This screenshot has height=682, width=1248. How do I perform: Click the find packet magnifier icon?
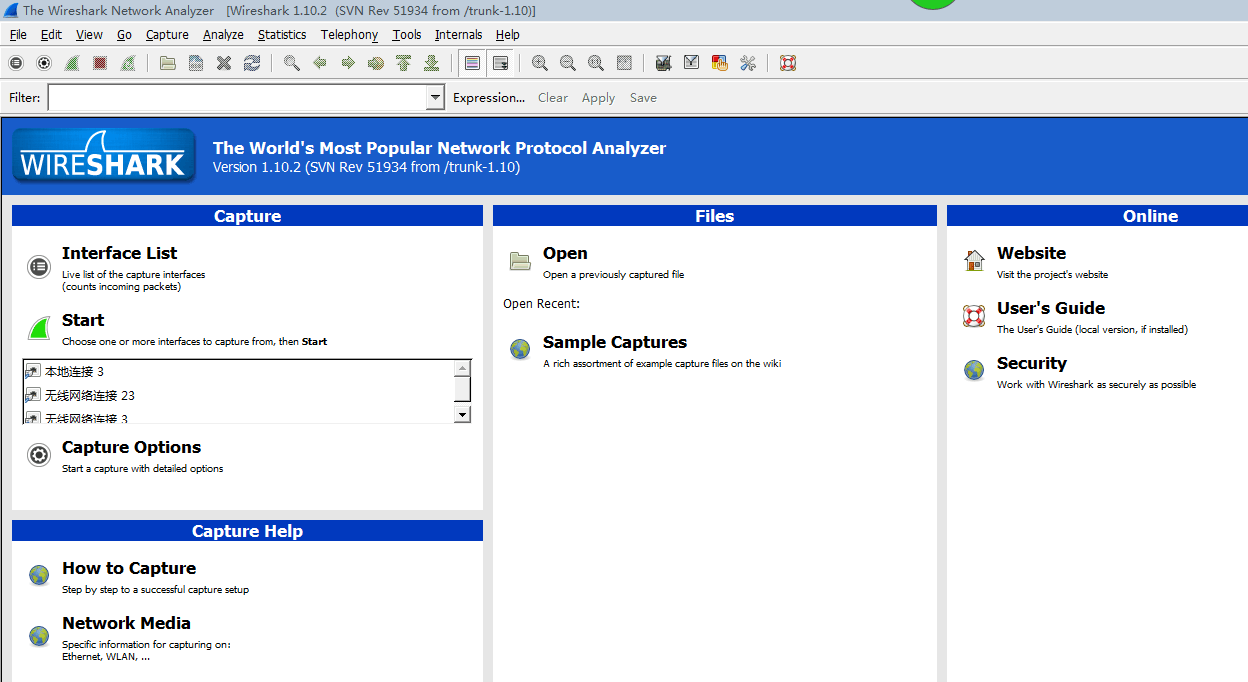pos(292,63)
